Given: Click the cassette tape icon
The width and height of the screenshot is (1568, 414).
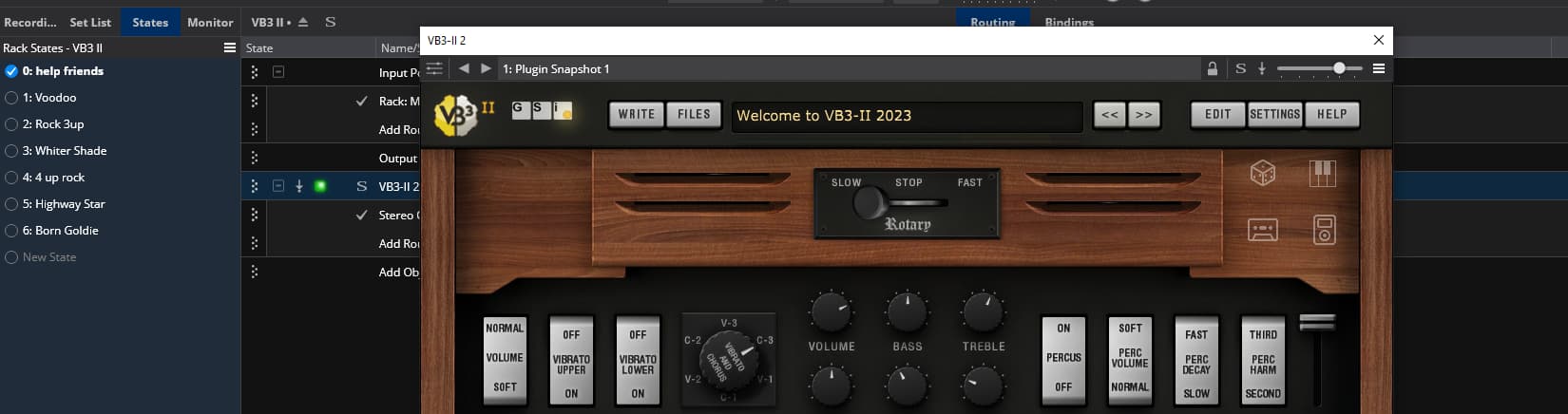Looking at the screenshot, I should pos(1262,230).
